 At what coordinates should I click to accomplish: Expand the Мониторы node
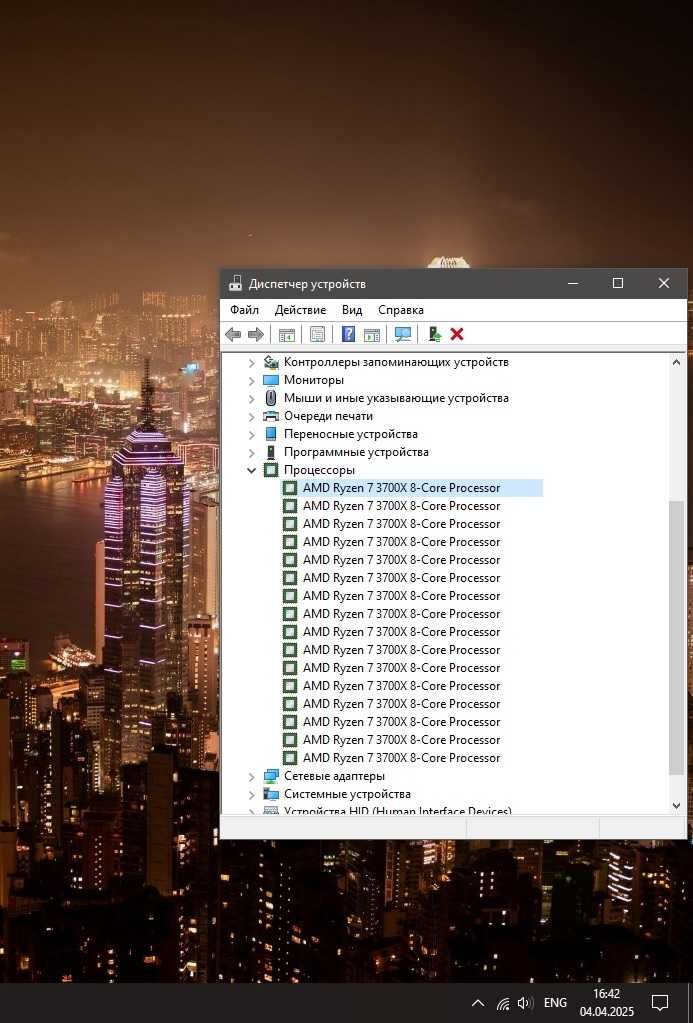point(252,380)
